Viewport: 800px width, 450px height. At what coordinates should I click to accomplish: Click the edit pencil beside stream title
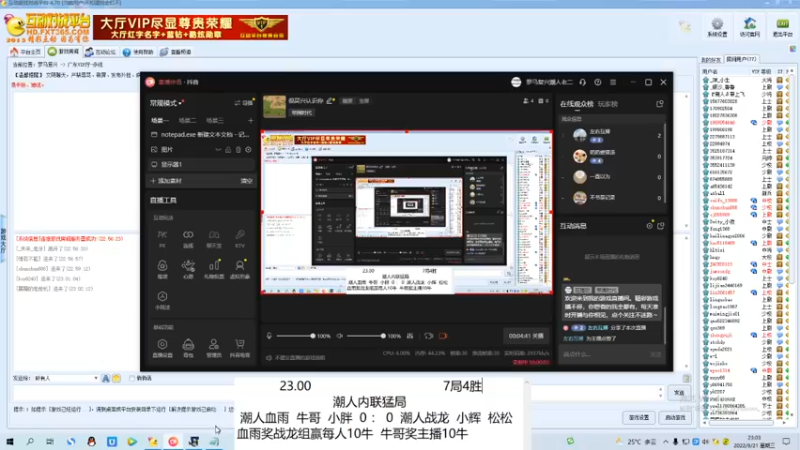click(x=330, y=101)
